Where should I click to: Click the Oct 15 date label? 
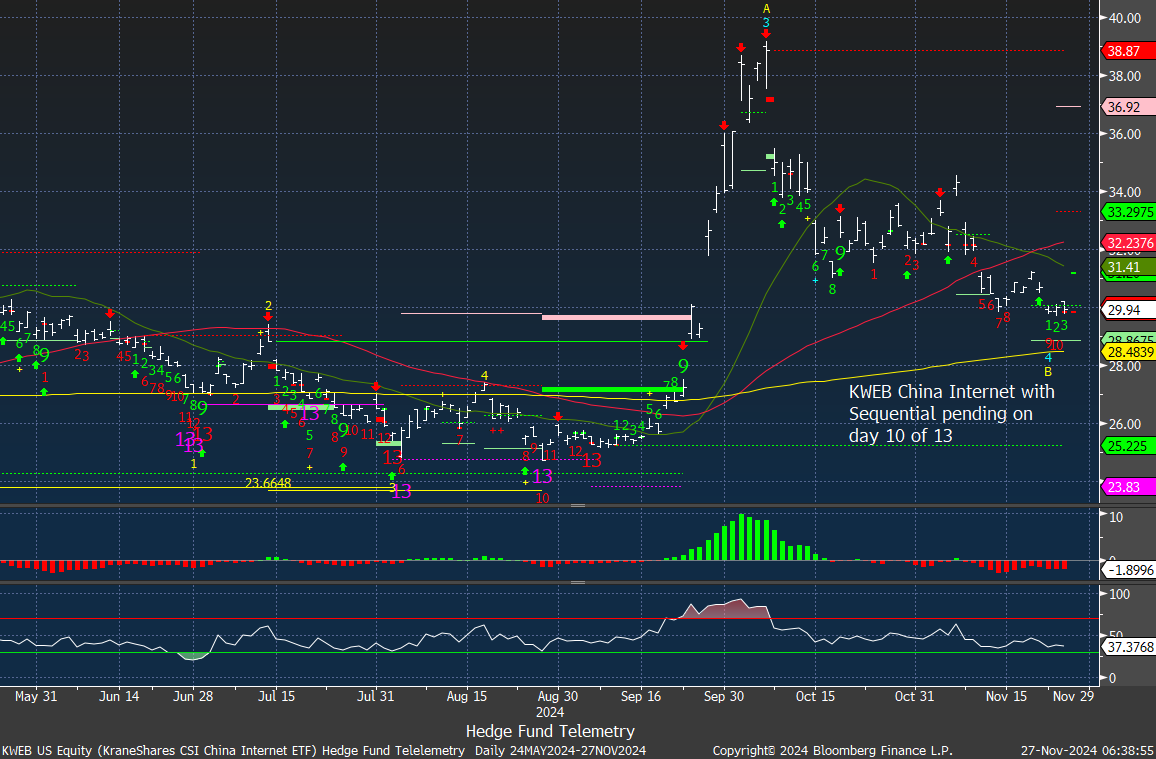coord(816,696)
